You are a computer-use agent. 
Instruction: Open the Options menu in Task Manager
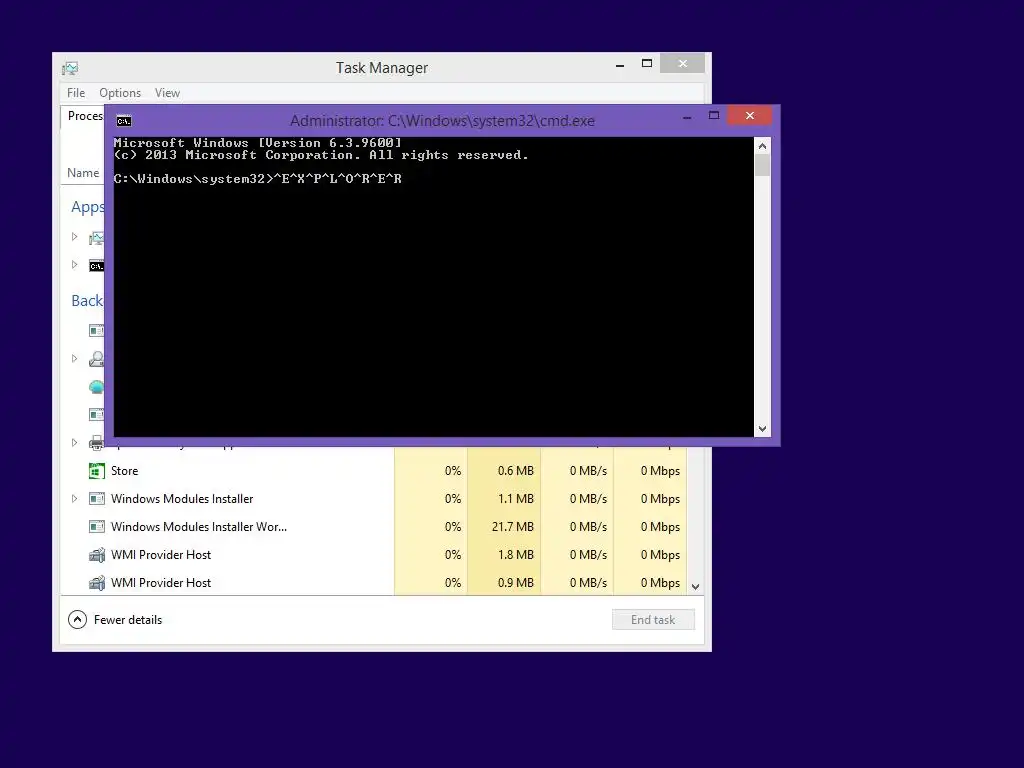coord(120,93)
